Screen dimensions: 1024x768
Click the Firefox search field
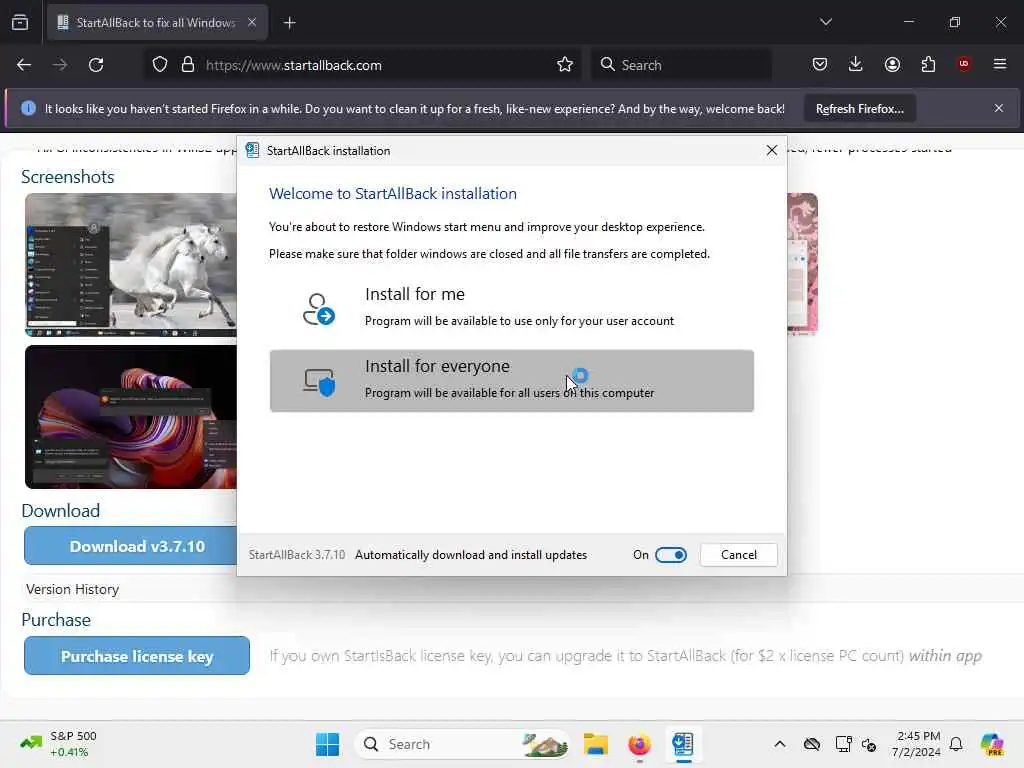click(681, 65)
